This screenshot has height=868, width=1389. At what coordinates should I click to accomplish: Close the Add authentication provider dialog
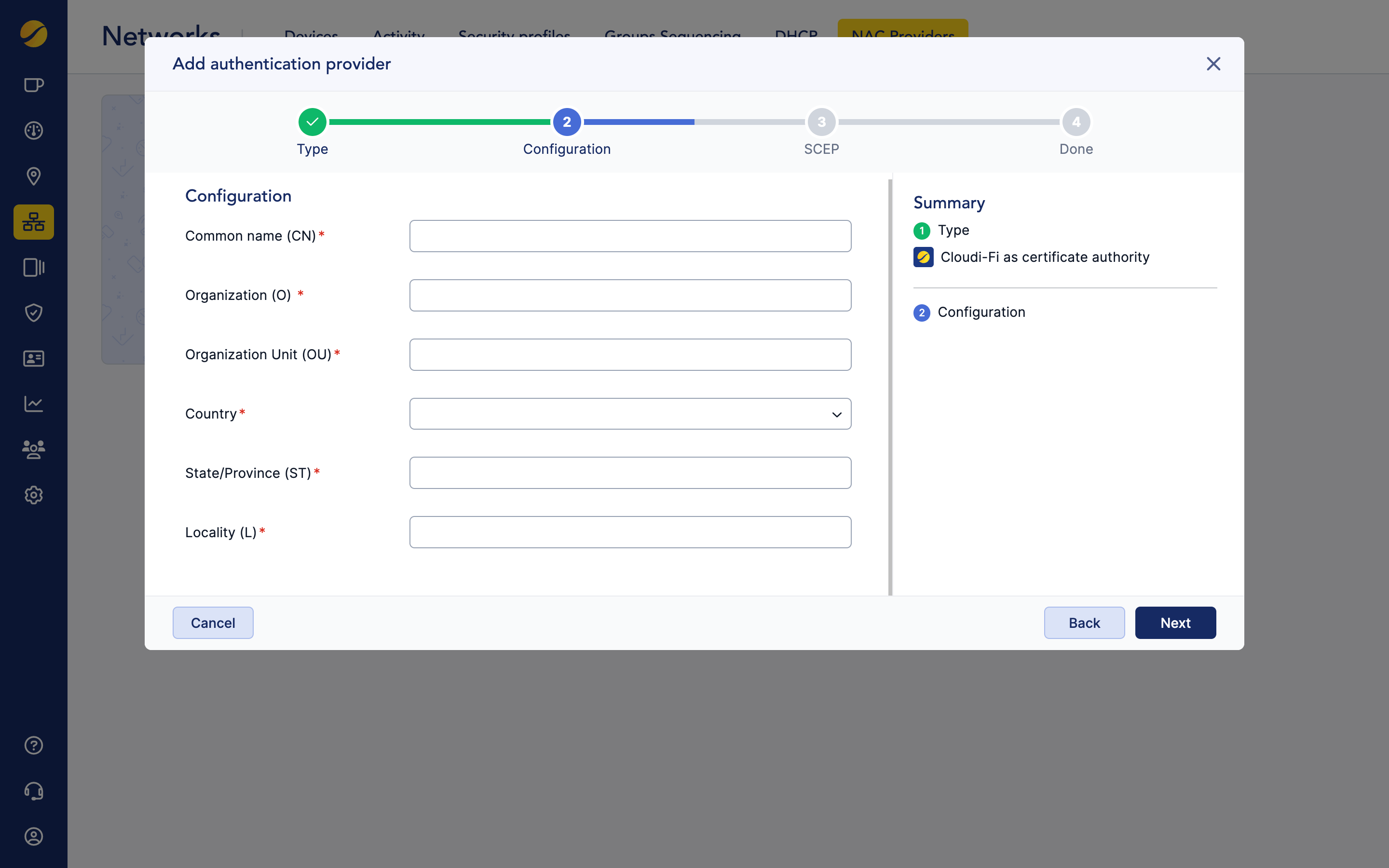[1213, 64]
